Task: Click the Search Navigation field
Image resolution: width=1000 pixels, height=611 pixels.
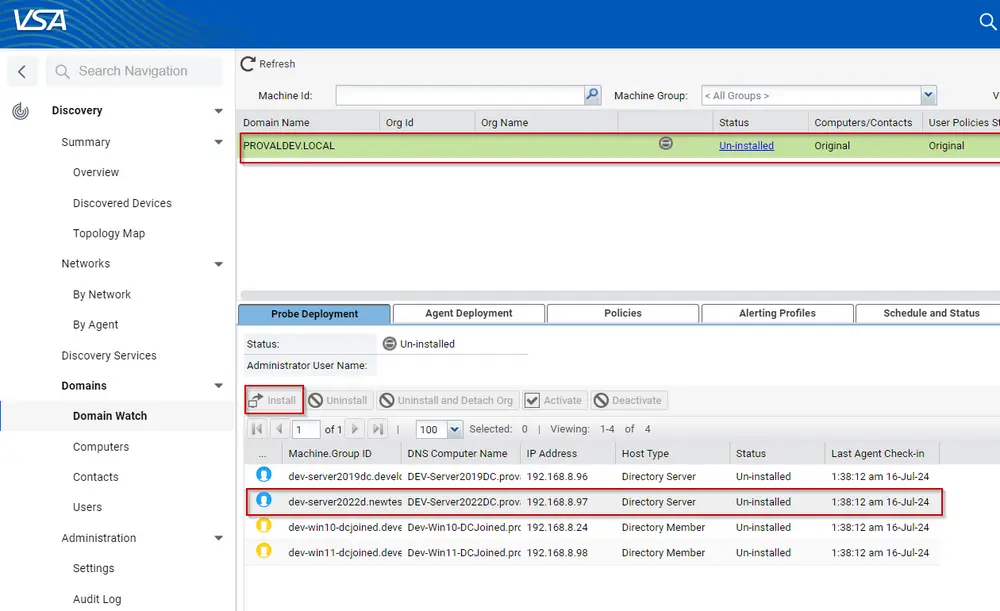Action: (x=134, y=71)
